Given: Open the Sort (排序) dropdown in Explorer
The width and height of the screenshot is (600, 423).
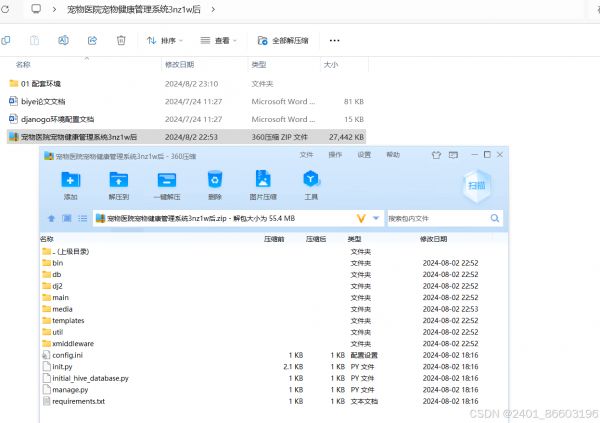Looking at the screenshot, I should click(165, 40).
